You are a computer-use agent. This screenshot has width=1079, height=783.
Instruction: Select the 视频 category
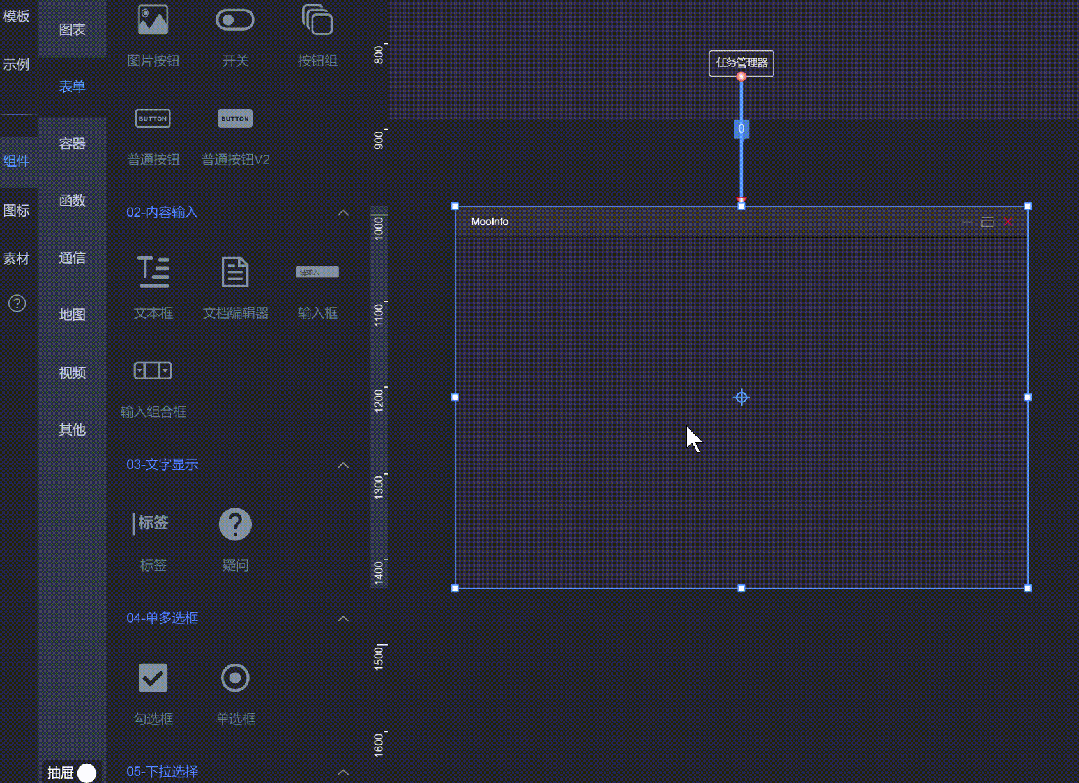click(x=72, y=372)
